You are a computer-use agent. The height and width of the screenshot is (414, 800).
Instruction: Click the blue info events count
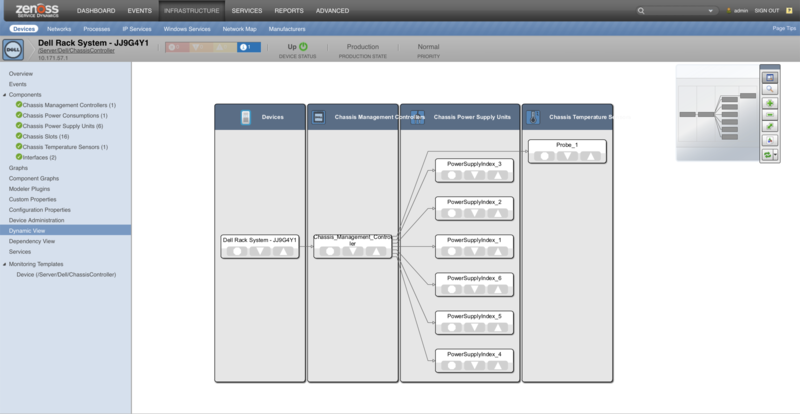248,47
